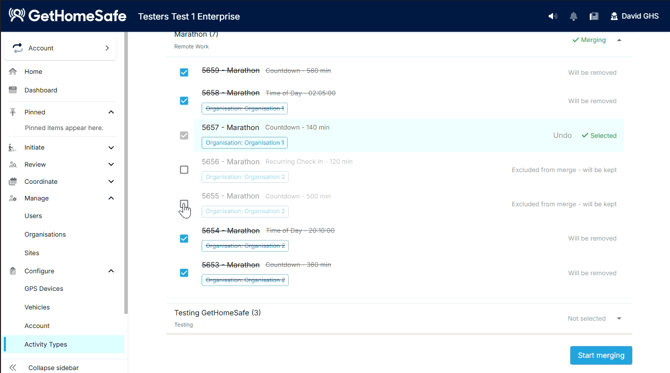Mute sounds with the speaker icon
Image resolution: width=670 pixels, height=373 pixels.
[x=552, y=16]
